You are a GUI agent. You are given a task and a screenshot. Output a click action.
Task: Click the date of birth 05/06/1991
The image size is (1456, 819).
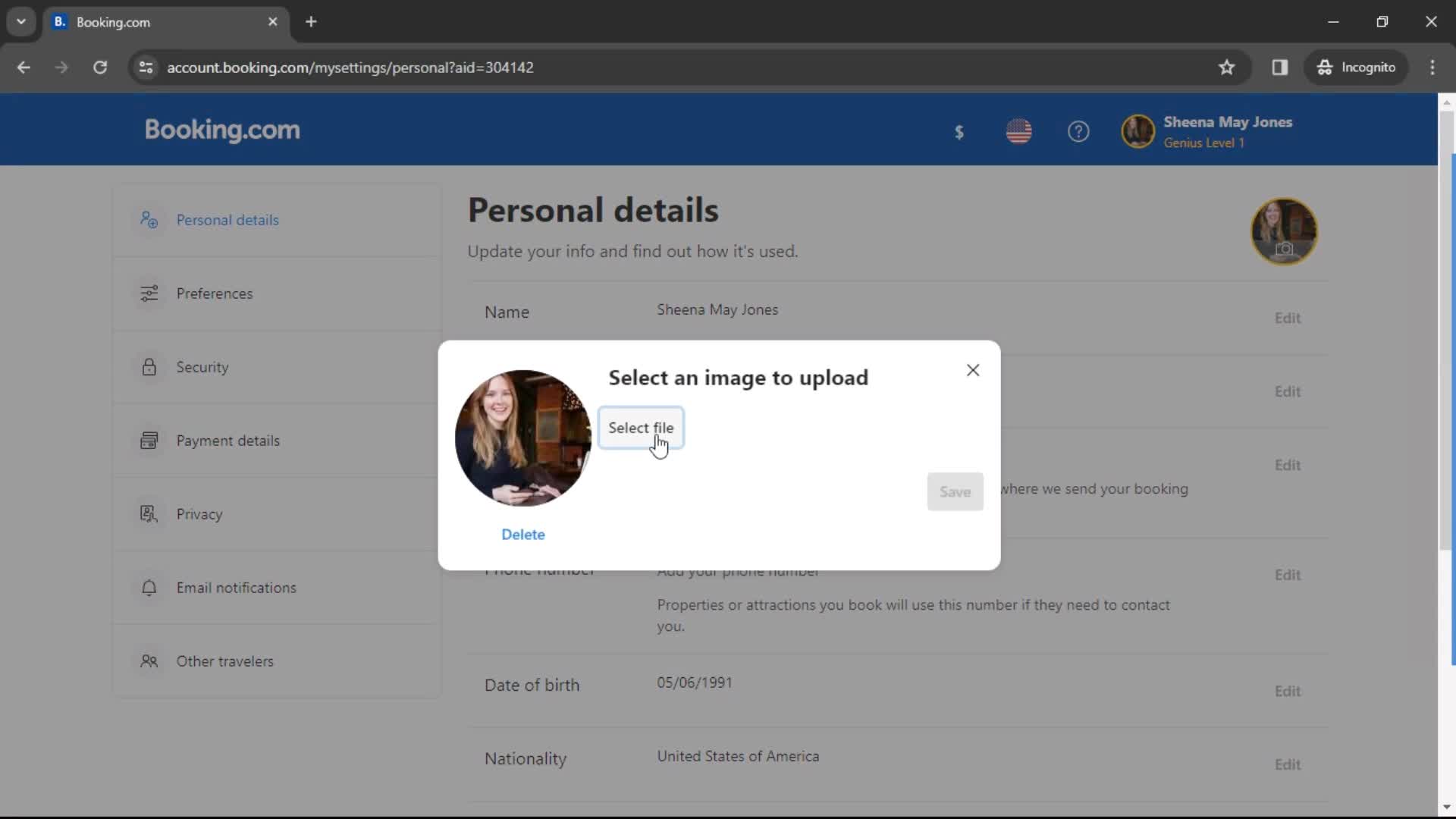(x=695, y=683)
